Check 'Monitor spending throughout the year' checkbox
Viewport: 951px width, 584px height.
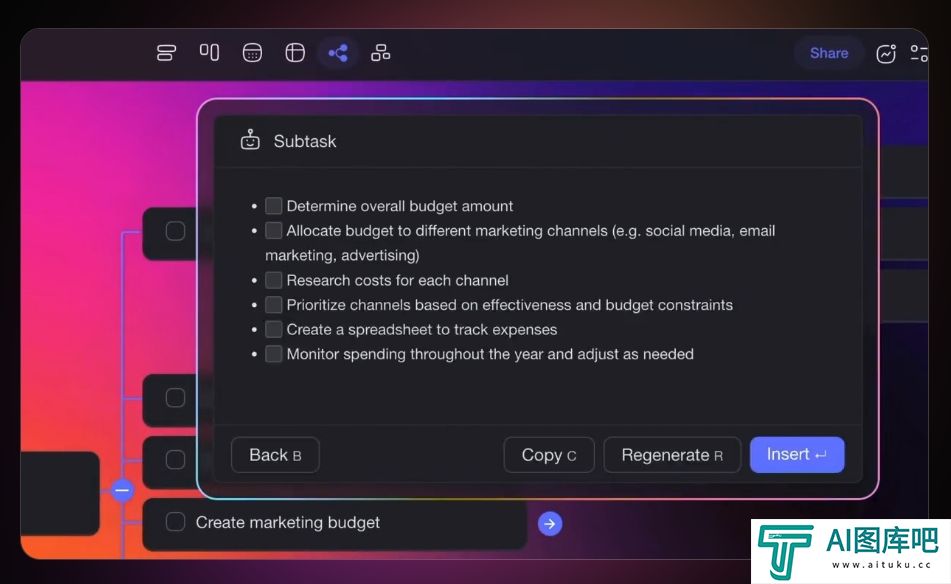[x=274, y=354]
